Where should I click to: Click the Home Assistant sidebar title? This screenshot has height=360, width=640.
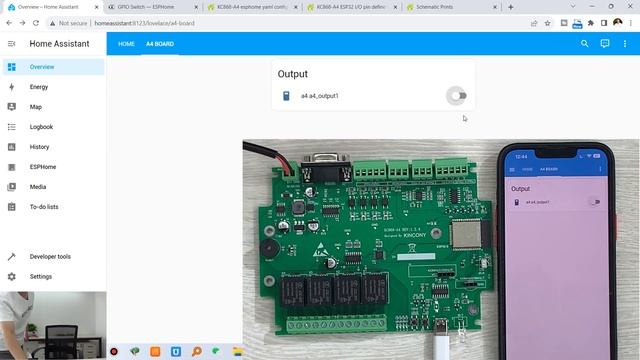(x=59, y=44)
